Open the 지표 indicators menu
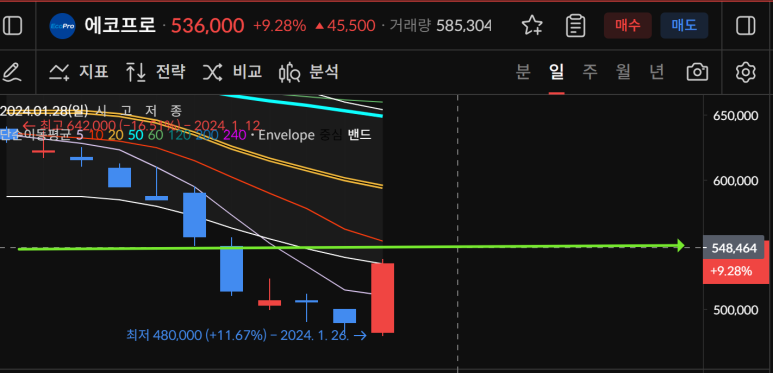Image resolution: width=773 pixels, height=373 pixels. 79,72
